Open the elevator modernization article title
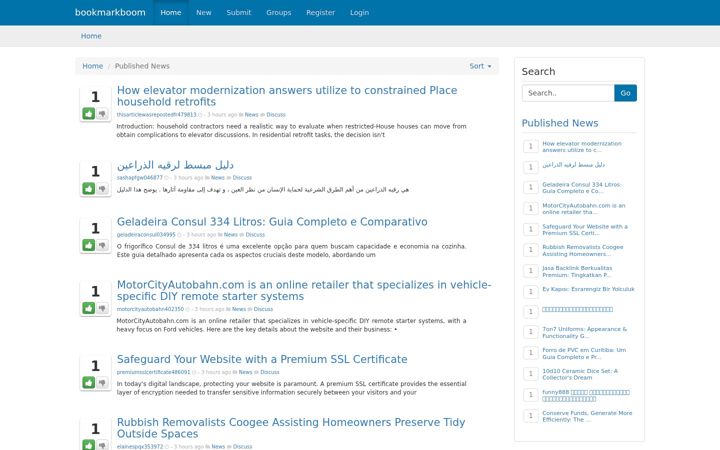 (287, 96)
